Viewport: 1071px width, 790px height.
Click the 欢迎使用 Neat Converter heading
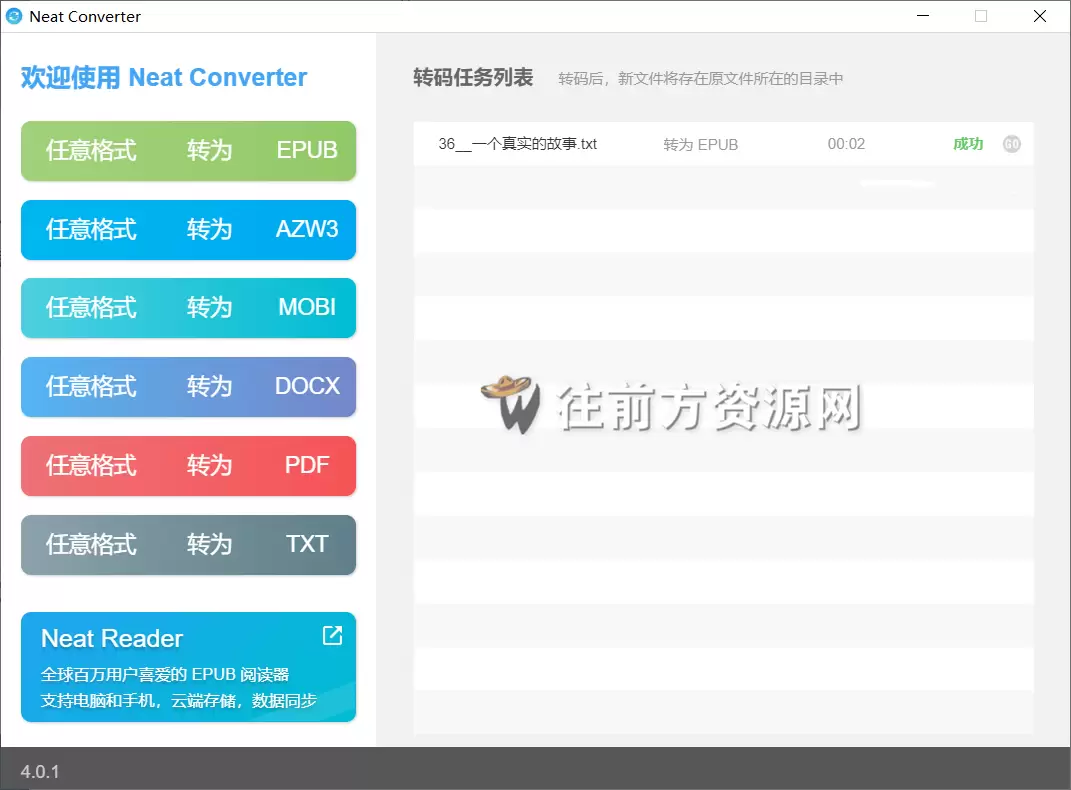(x=164, y=77)
